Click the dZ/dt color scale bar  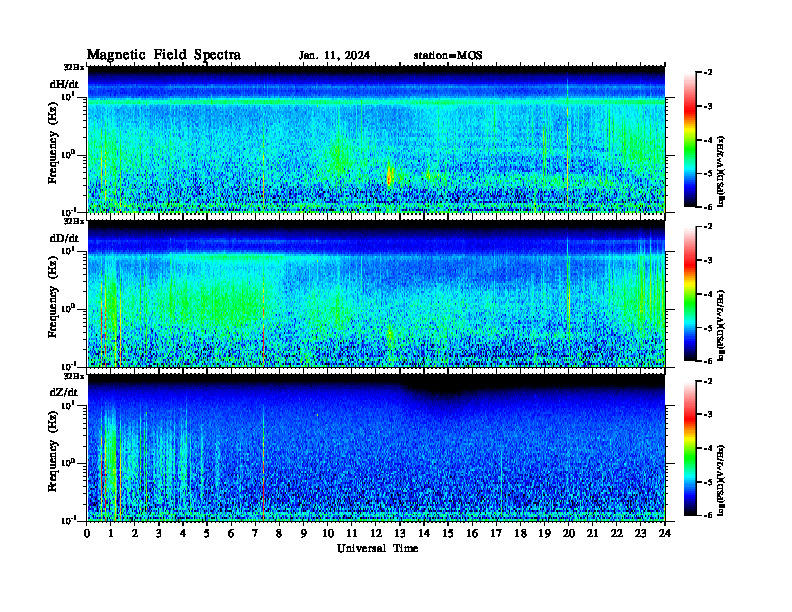tap(690, 448)
